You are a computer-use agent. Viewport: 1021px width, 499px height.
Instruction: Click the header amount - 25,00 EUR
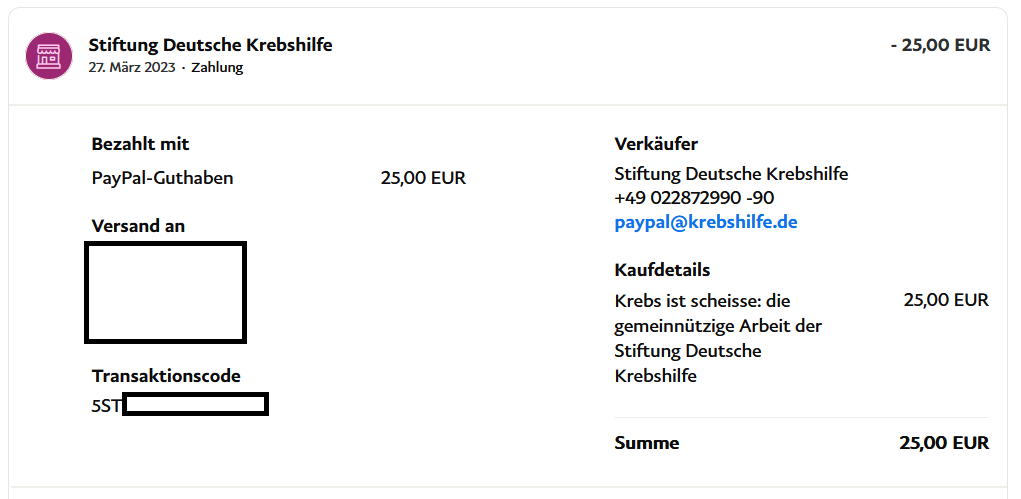click(x=940, y=45)
